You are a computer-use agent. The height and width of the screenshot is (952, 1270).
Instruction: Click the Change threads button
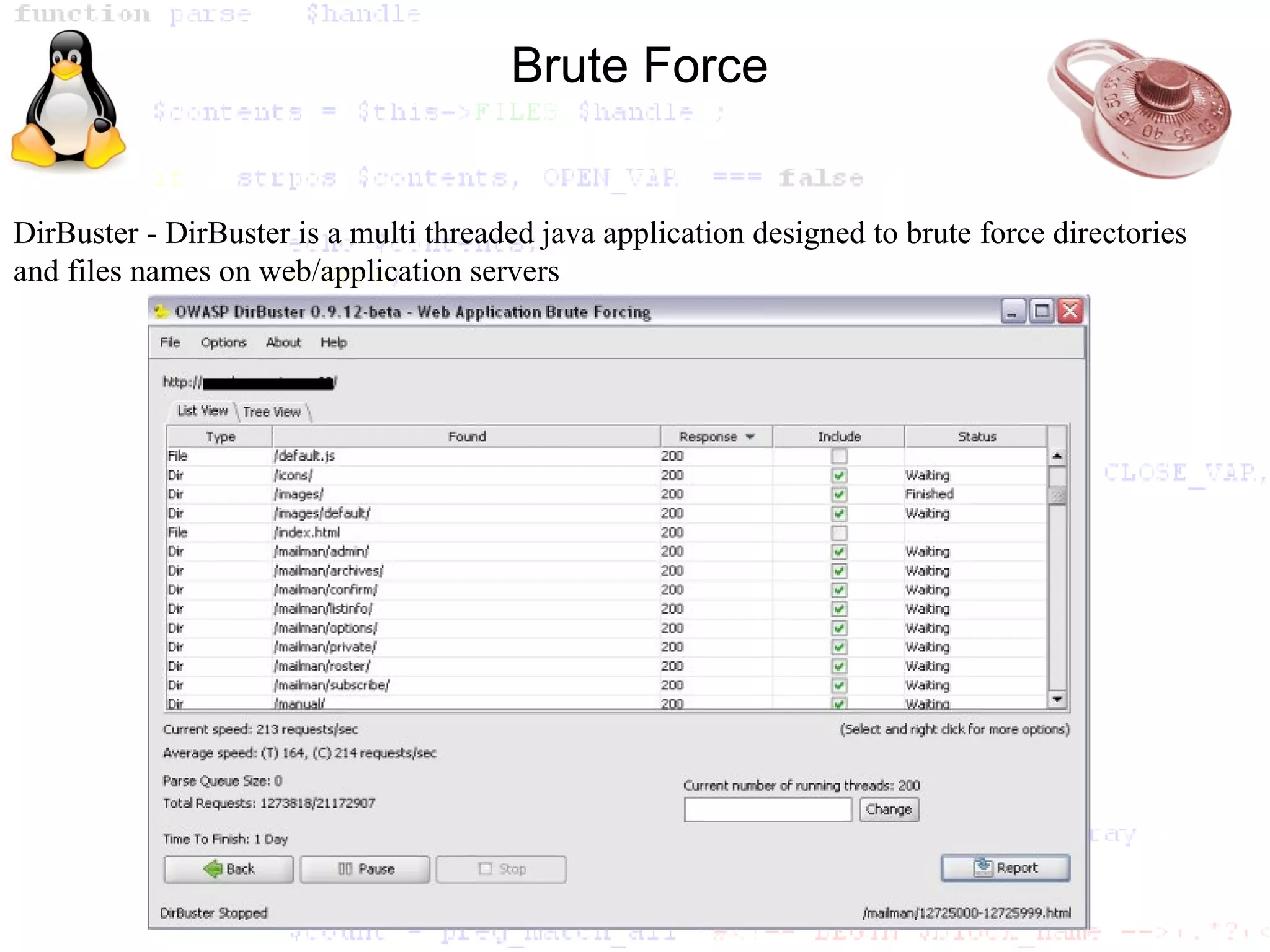pyautogui.click(x=889, y=809)
